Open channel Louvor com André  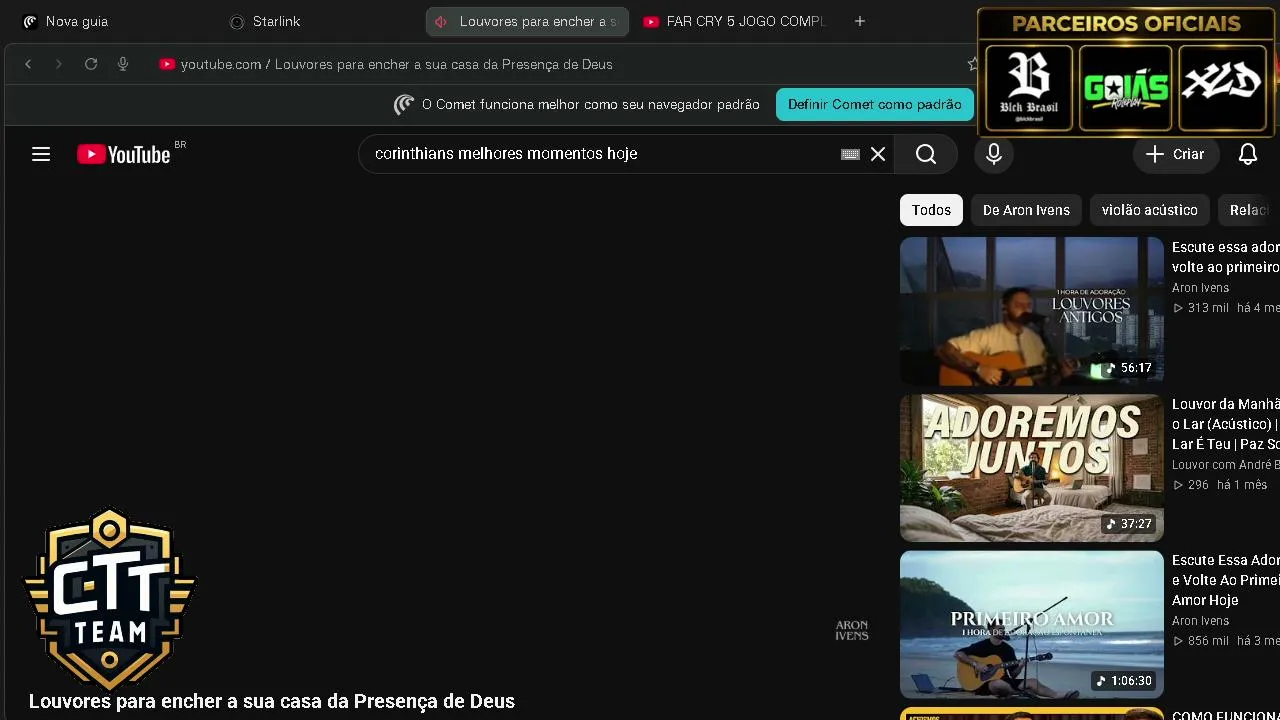click(1226, 465)
